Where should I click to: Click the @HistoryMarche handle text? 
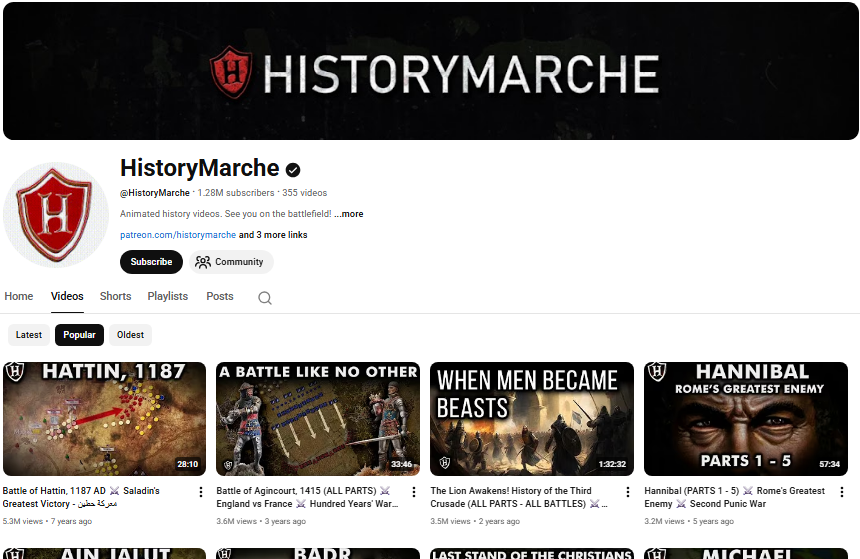(155, 193)
